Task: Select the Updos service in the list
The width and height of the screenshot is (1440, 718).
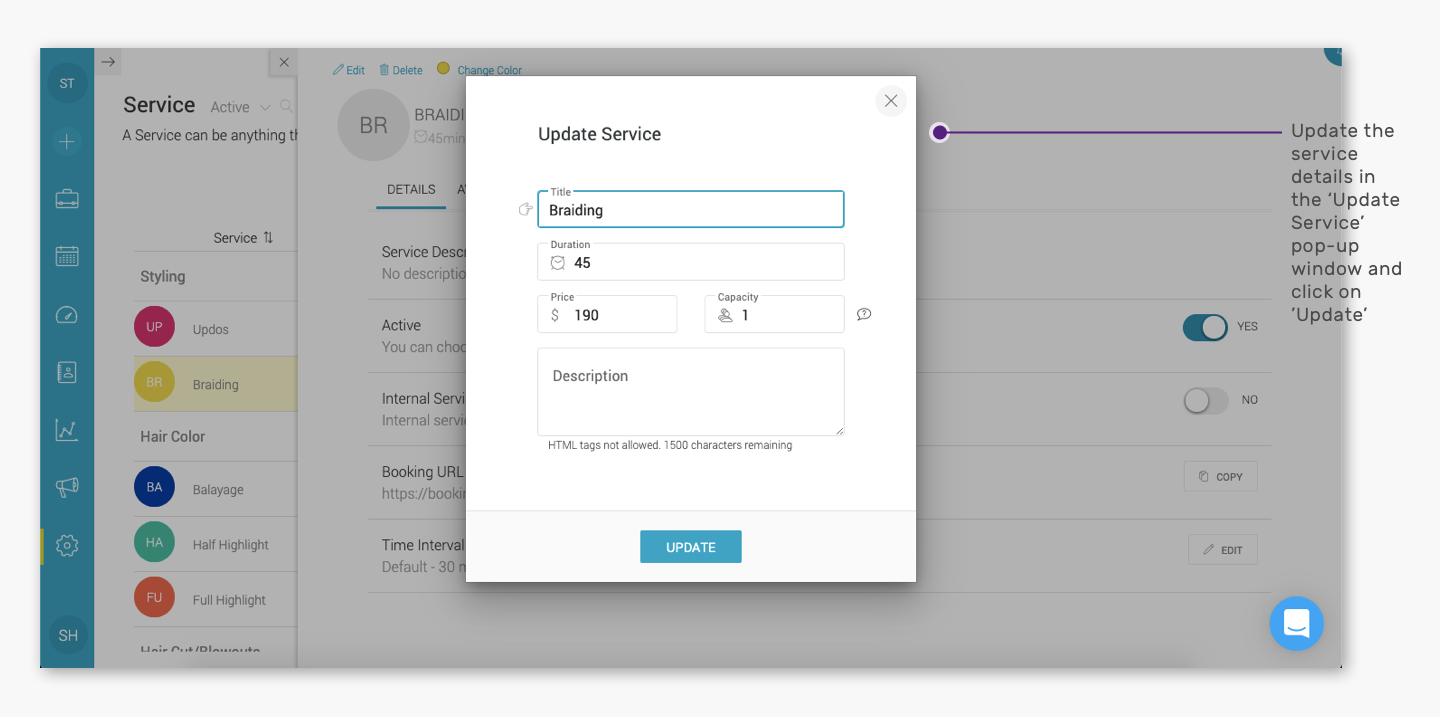Action: click(x=215, y=329)
